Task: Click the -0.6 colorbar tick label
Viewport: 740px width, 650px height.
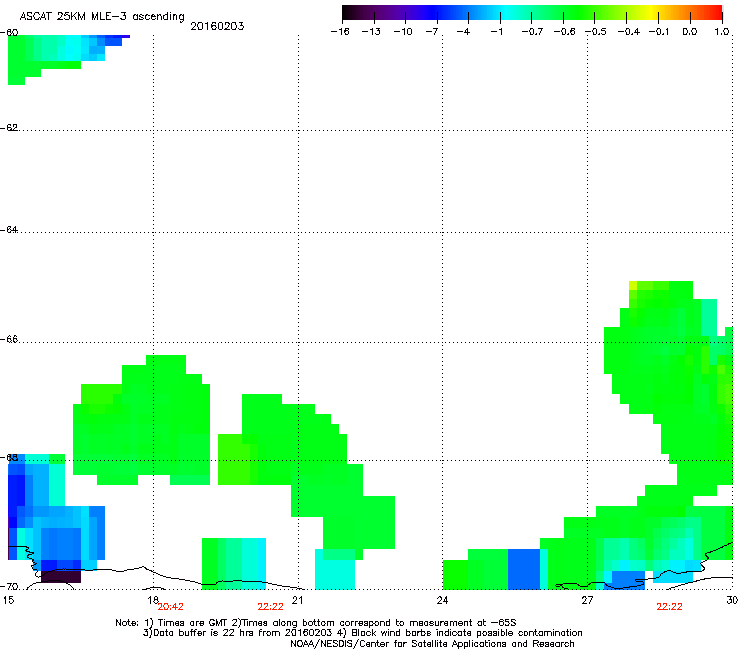Action: 564,32
